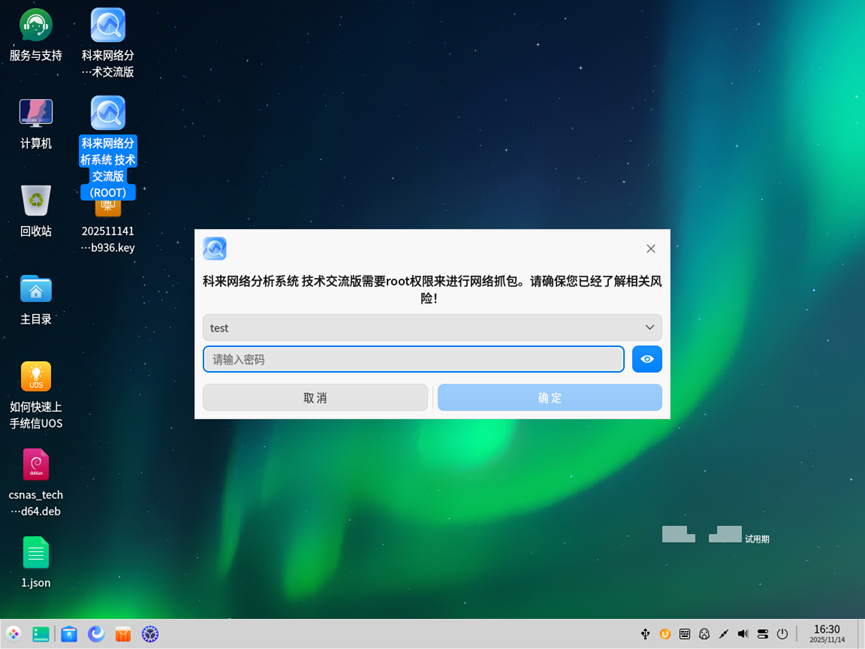Launch the browser from the taskbar
Image resolution: width=865 pixels, height=649 pixels.
click(96, 633)
